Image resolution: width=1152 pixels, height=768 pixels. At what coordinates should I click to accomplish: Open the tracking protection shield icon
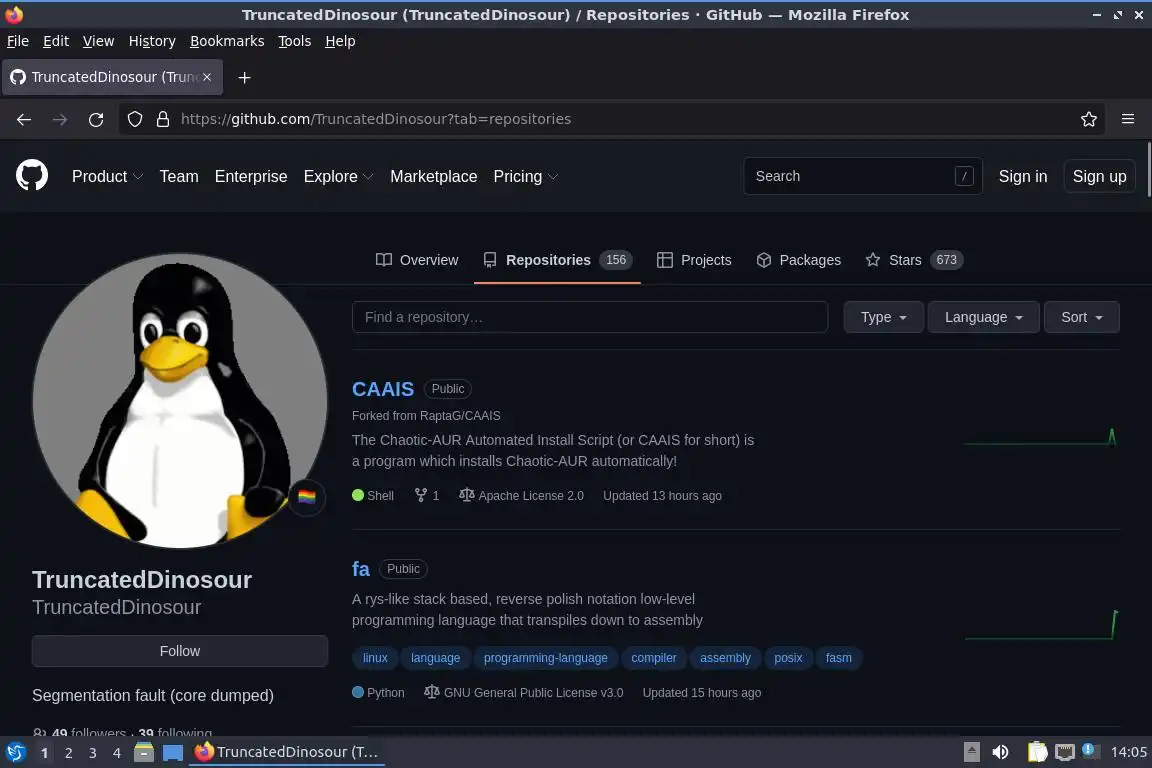point(135,119)
